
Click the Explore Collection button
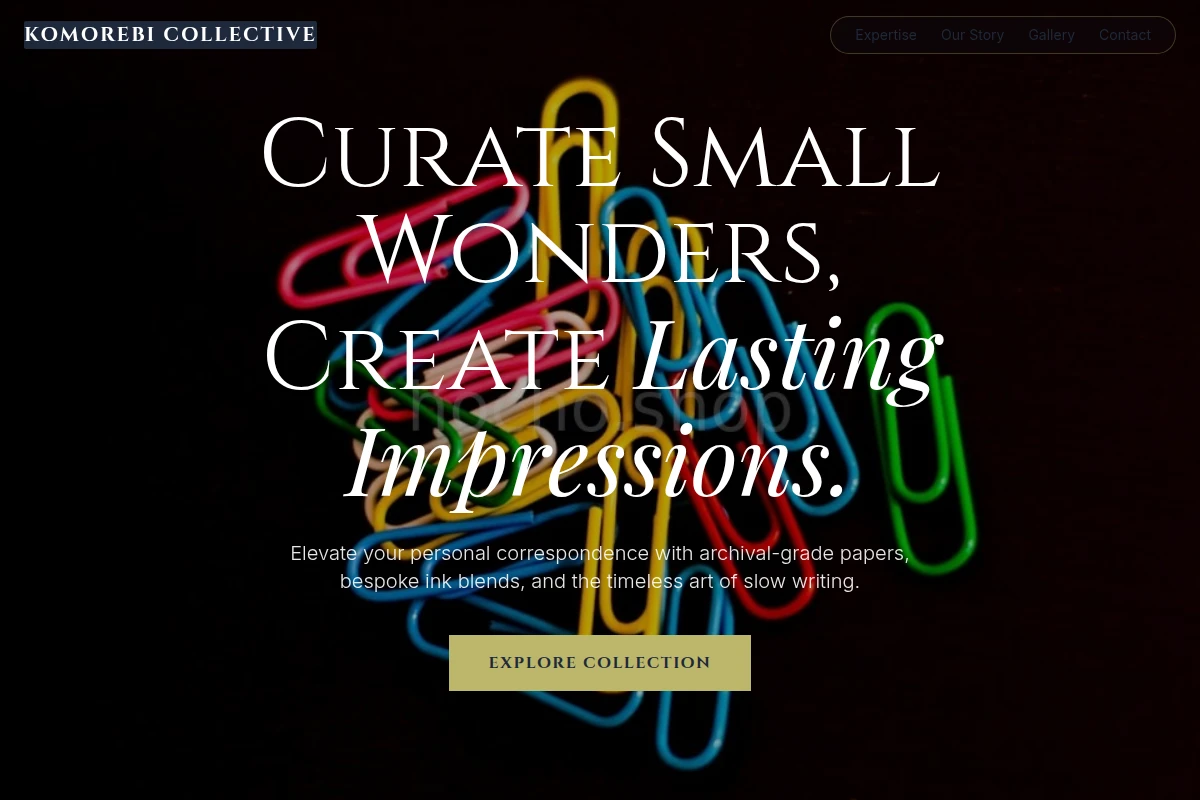click(600, 663)
